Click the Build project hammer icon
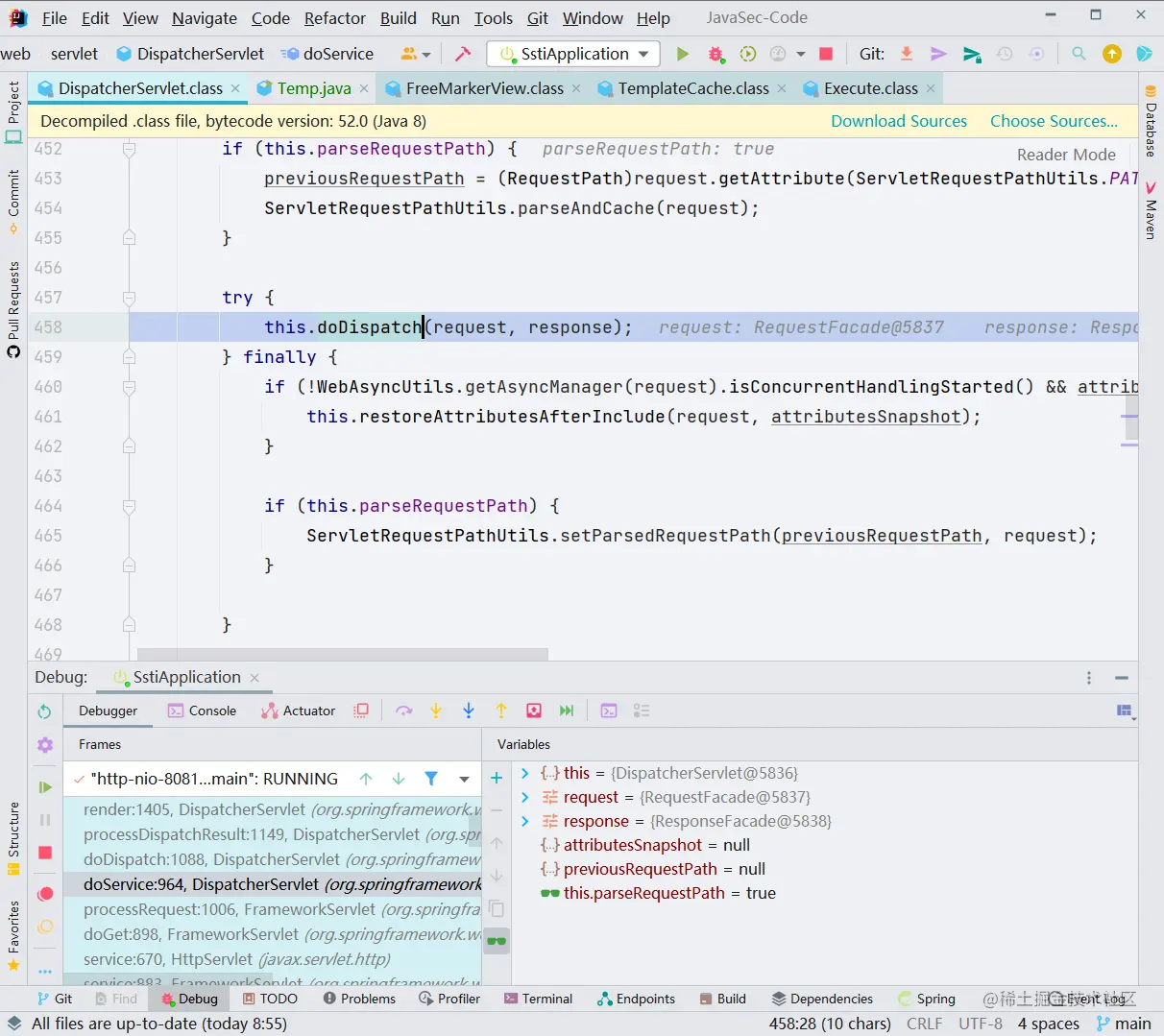The image size is (1164, 1036). 463,54
